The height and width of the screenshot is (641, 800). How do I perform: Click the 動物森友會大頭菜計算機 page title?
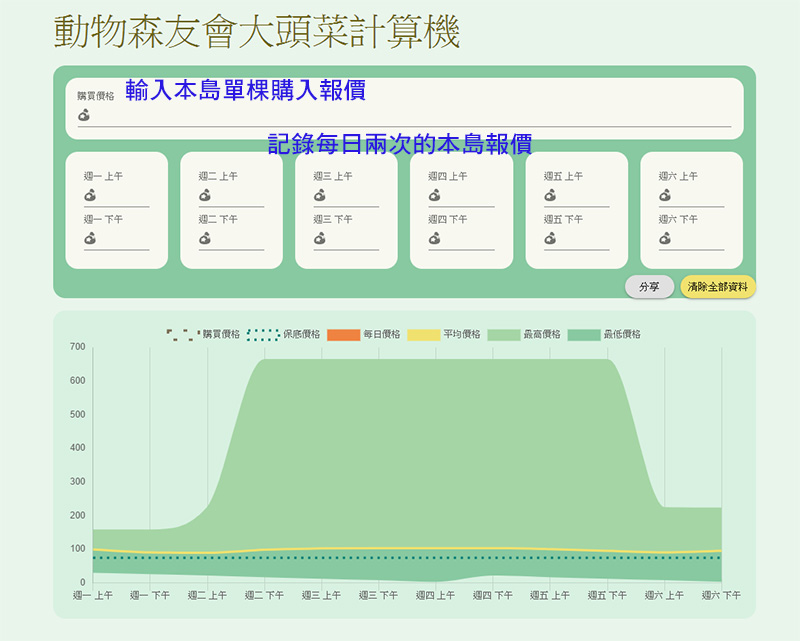tap(257, 32)
